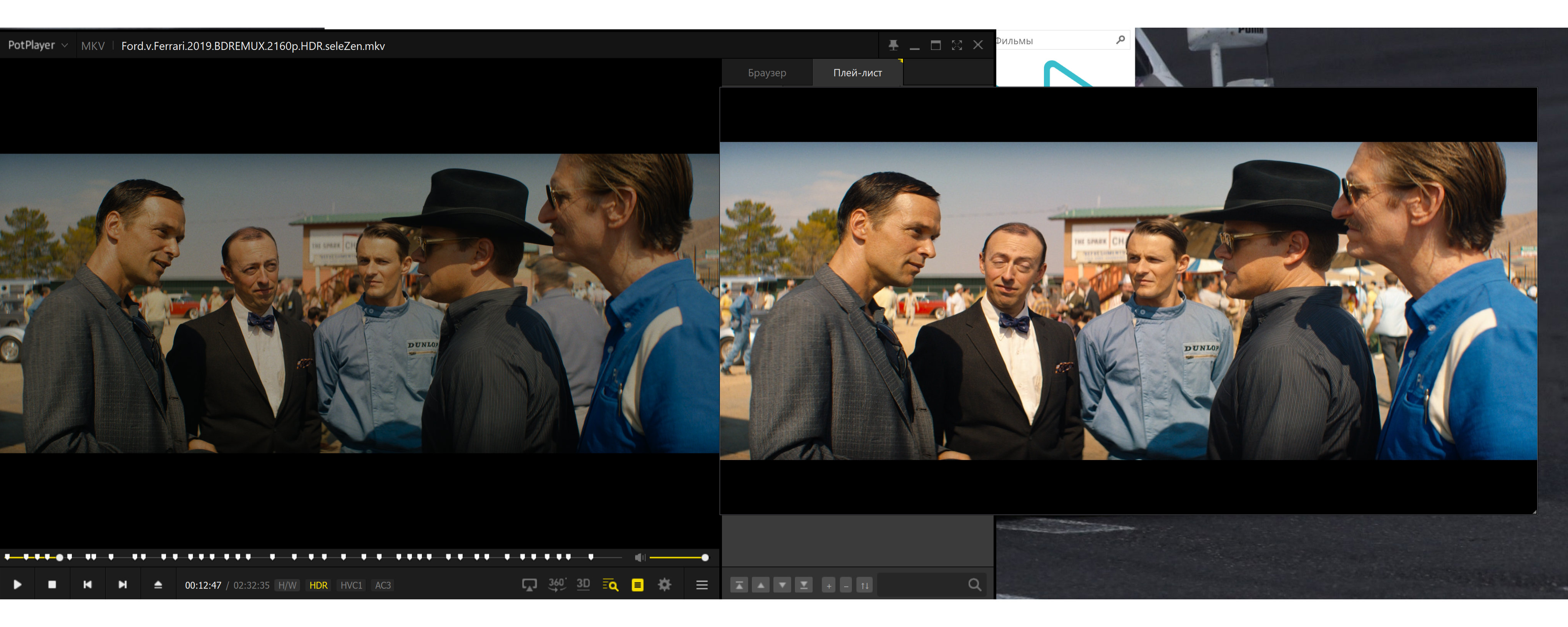The width and height of the screenshot is (1568, 627).
Task: Click the volume slider handle
Action: click(705, 557)
